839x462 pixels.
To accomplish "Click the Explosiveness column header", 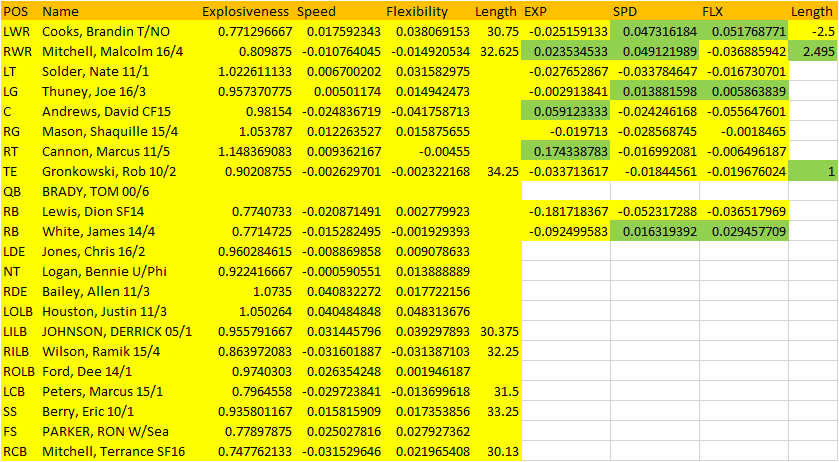I will tap(245, 11).
